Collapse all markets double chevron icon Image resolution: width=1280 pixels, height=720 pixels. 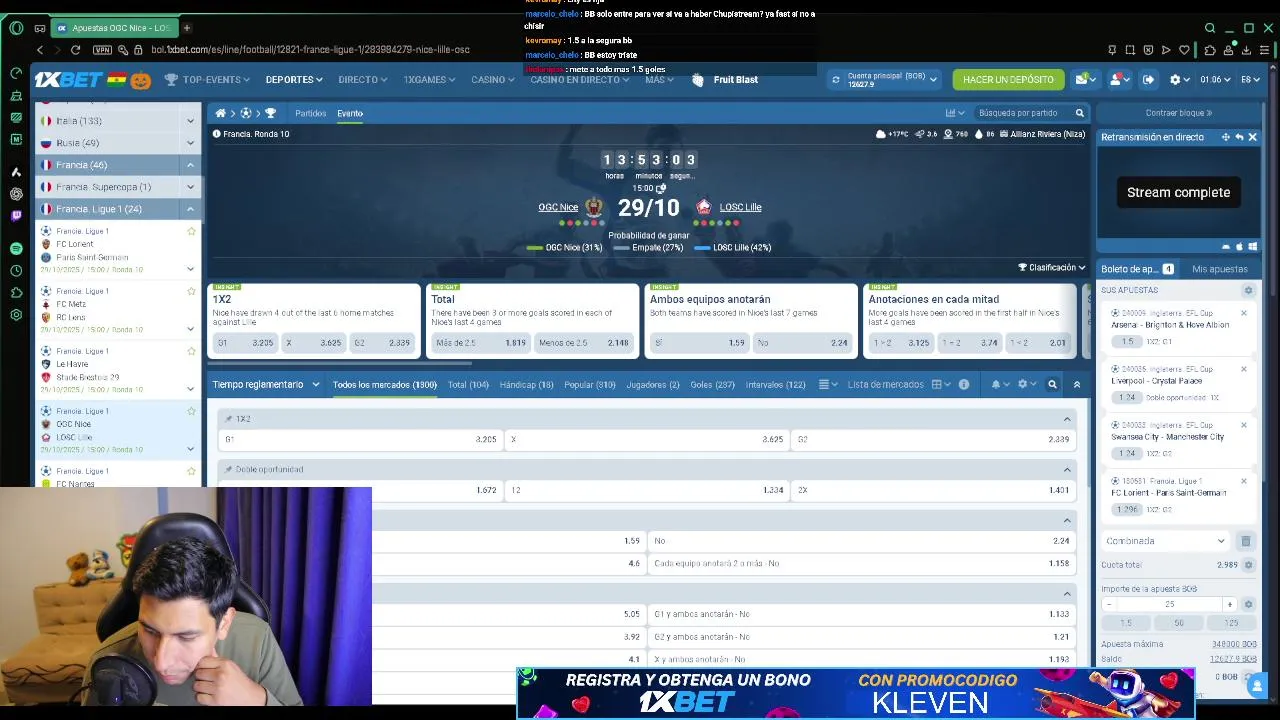(x=1077, y=384)
